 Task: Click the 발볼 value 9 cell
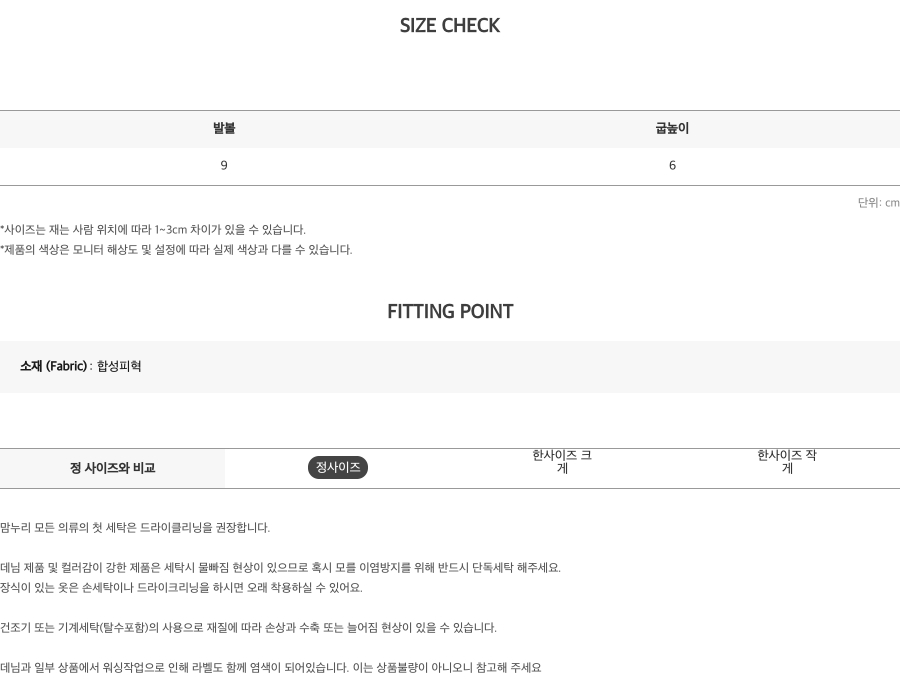[x=224, y=166]
